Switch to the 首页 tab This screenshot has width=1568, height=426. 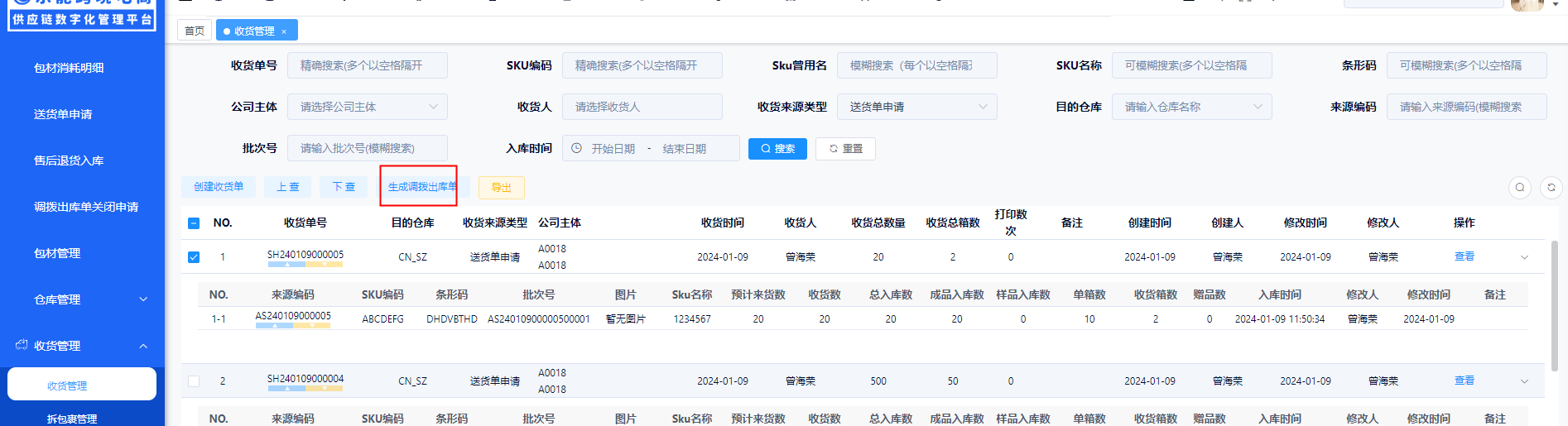[195, 31]
